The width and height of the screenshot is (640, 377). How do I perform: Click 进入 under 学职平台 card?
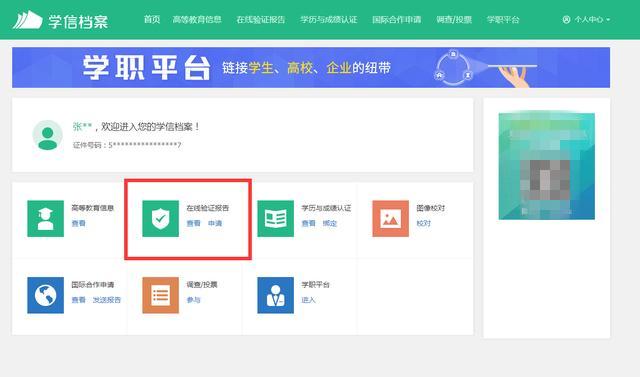(309, 300)
